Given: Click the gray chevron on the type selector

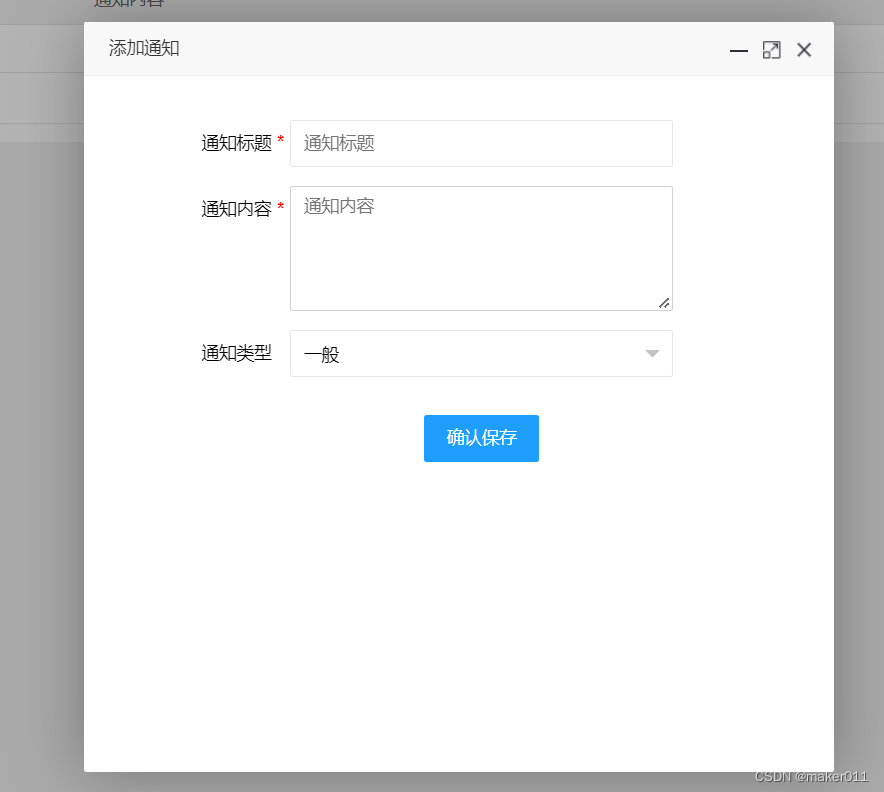Looking at the screenshot, I should click(652, 353).
